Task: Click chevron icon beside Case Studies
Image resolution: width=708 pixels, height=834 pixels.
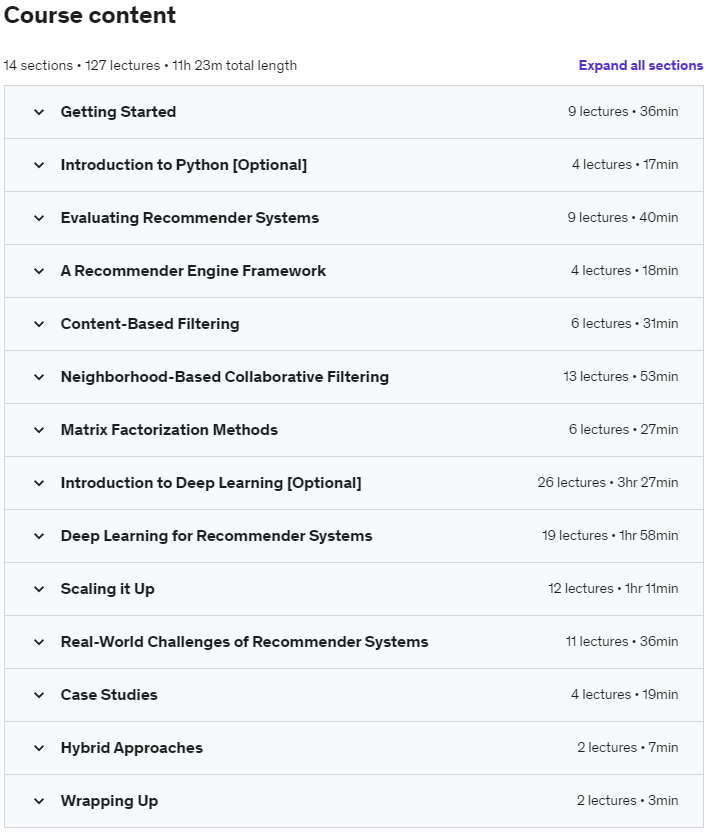Action: coord(39,695)
